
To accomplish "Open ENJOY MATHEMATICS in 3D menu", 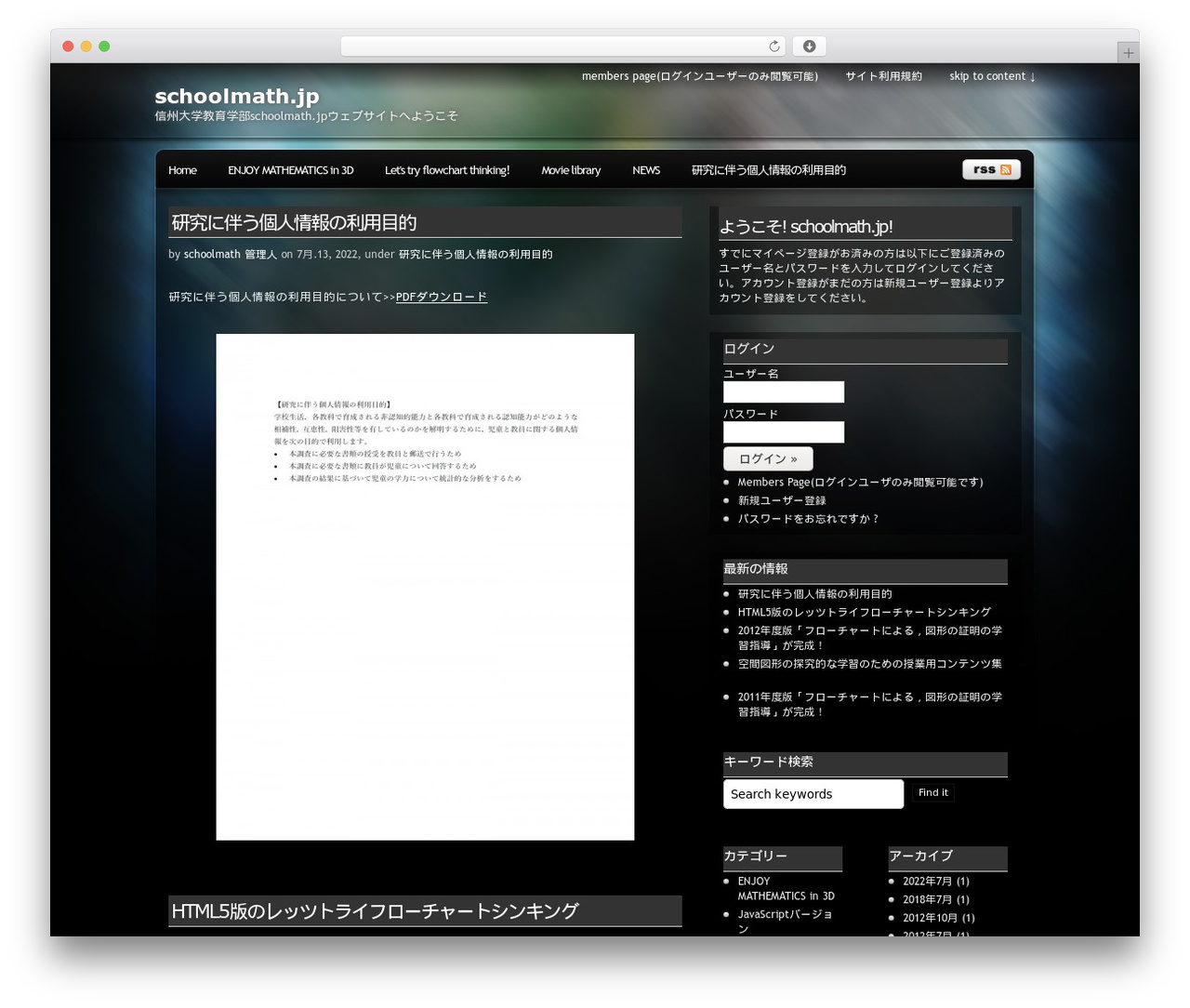I will pyautogui.click(x=291, y=170).
